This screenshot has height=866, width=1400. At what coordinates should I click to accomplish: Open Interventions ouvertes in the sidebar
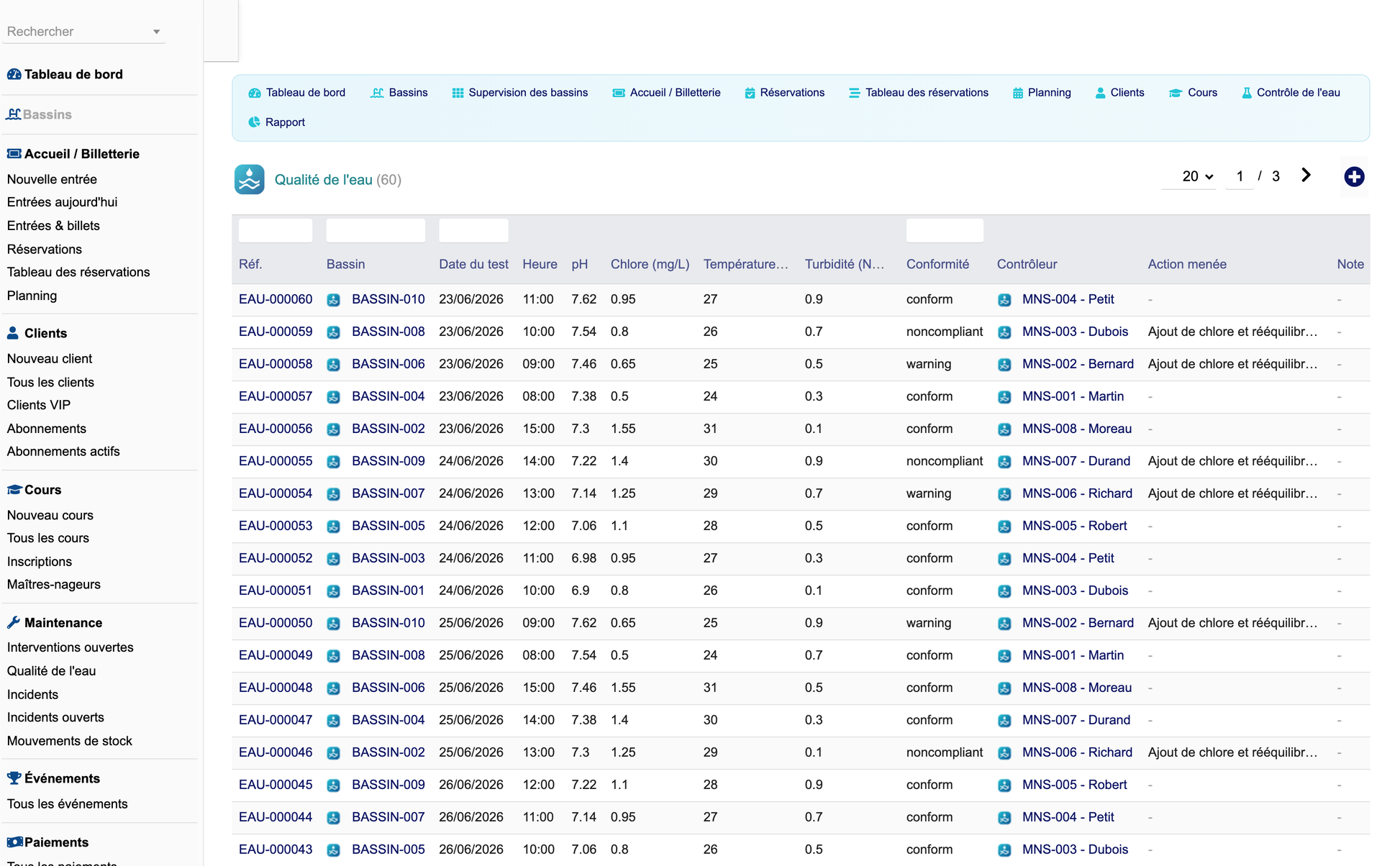click(x=71, y=647)
